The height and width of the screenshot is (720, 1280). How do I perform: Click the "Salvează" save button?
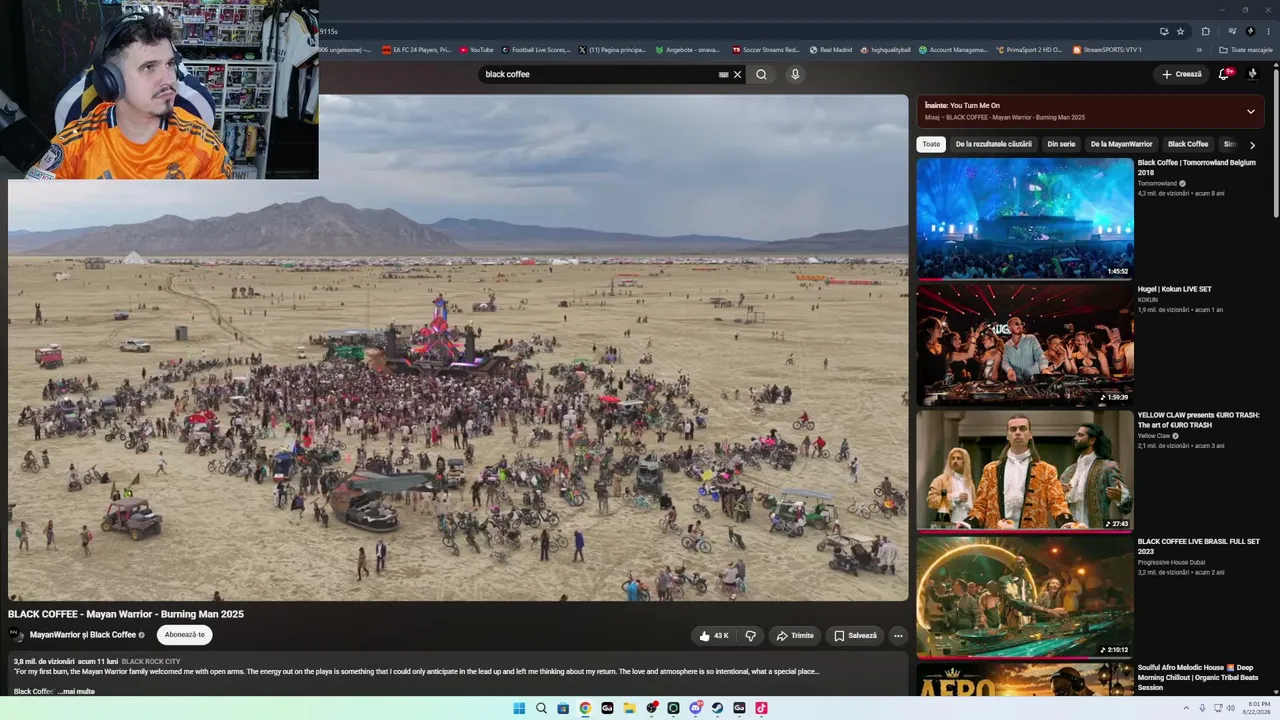pyautogui.click(x=855, y=636)
